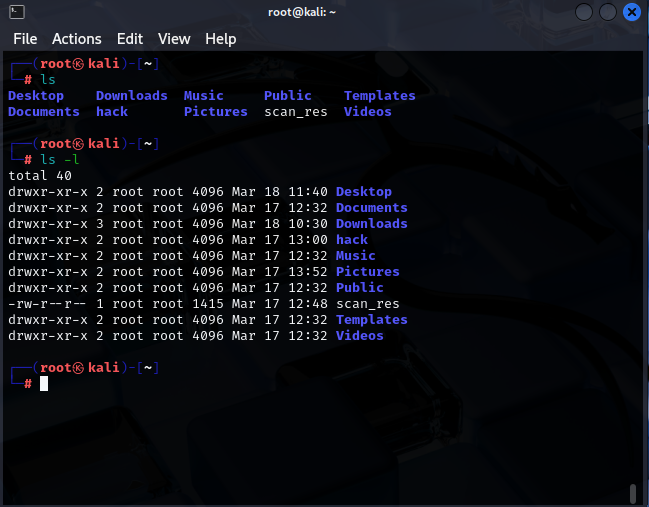Click the file size 1415

coord(208,304)
